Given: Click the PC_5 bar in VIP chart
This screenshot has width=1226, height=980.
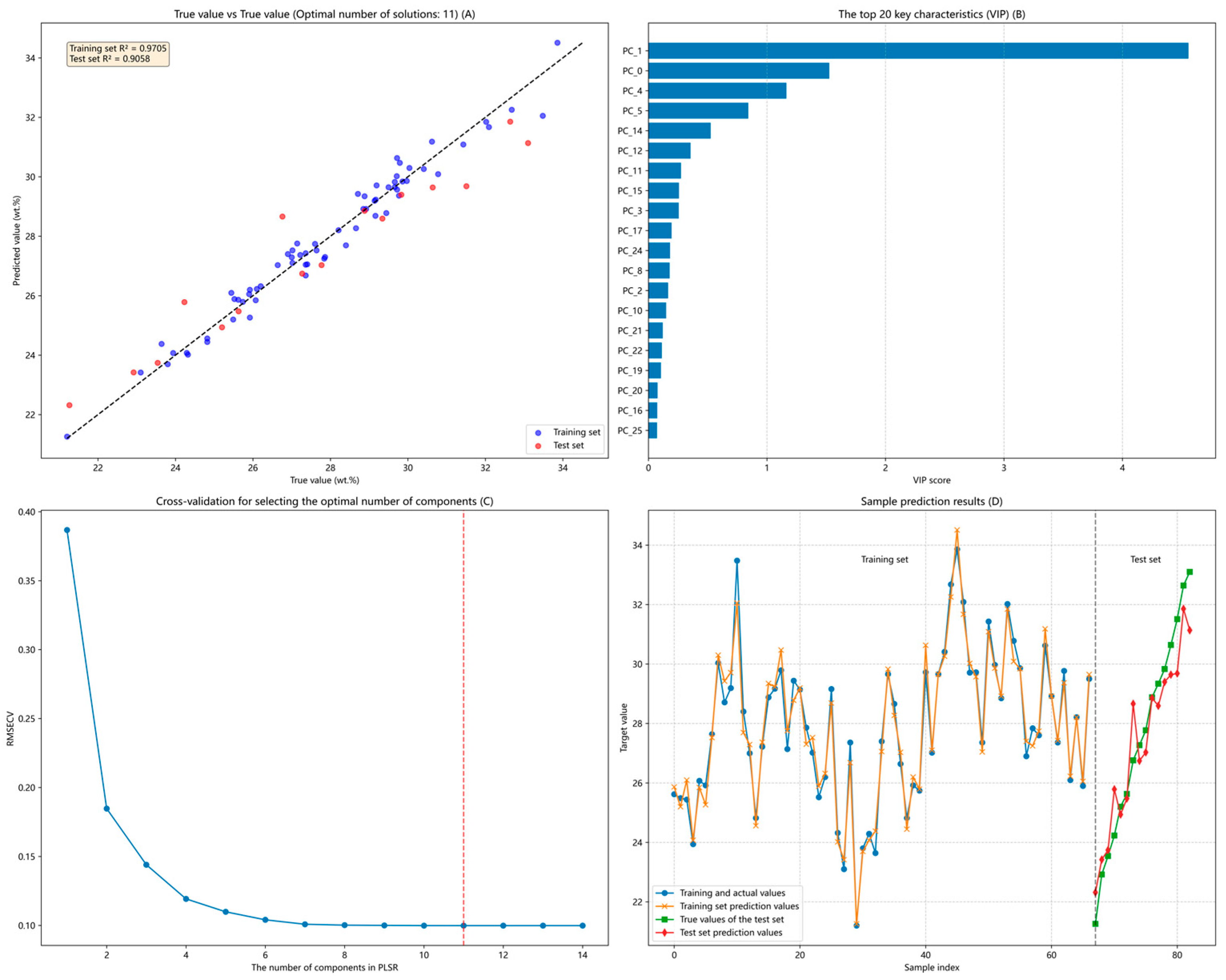Looking at the screenshot, I should click(x=698, y=110).
